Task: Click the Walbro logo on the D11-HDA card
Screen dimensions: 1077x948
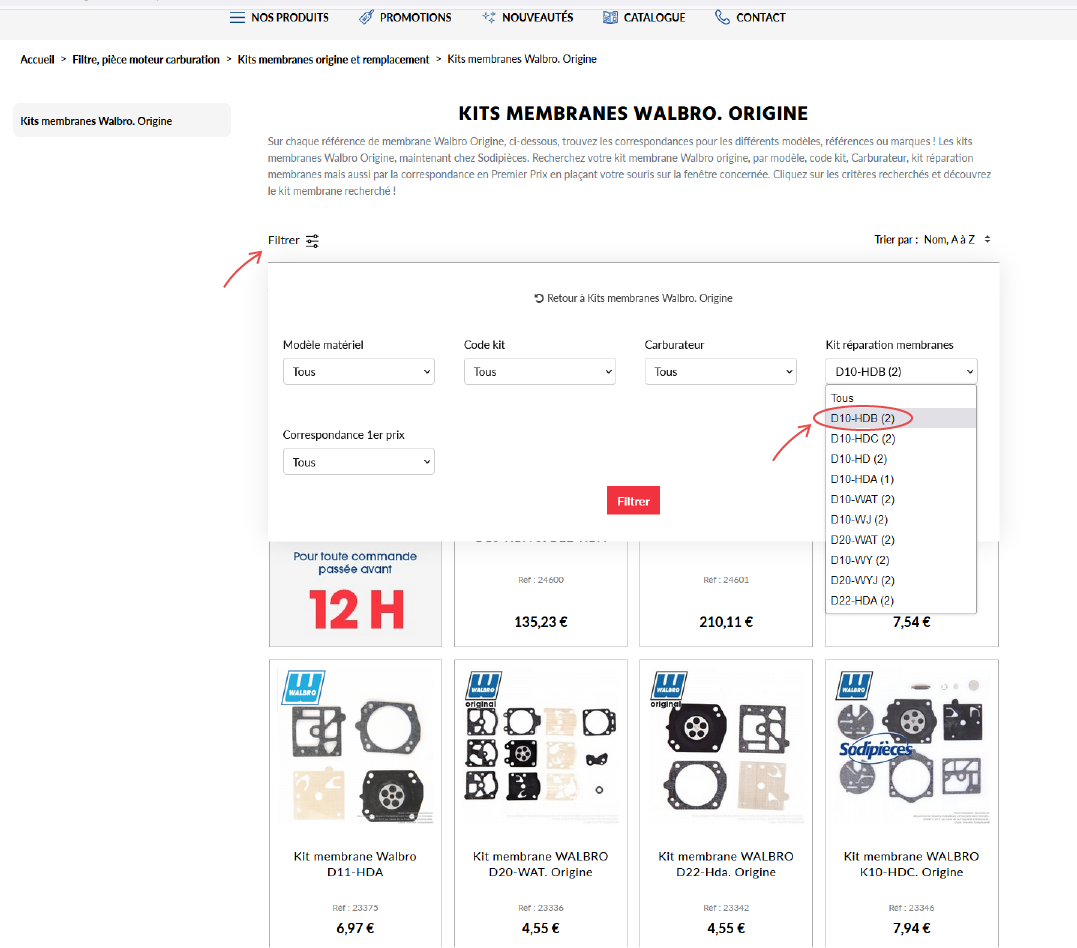Action: 303,688
